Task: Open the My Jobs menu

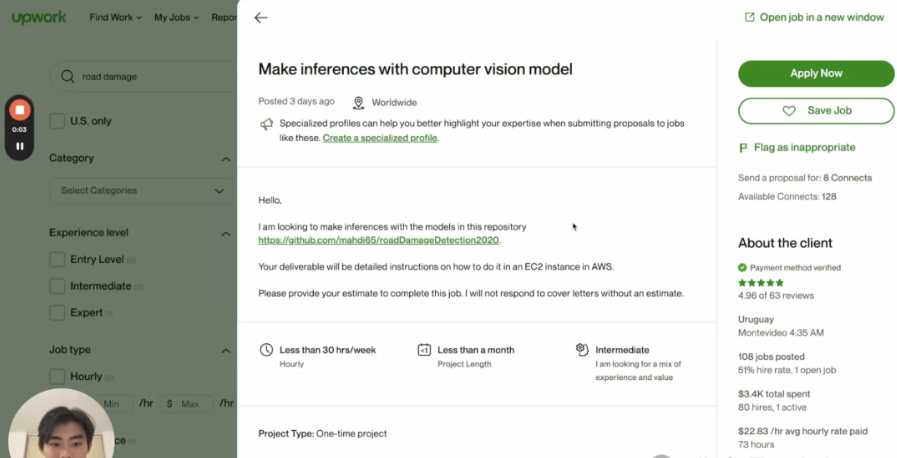Action: [176, 17]
